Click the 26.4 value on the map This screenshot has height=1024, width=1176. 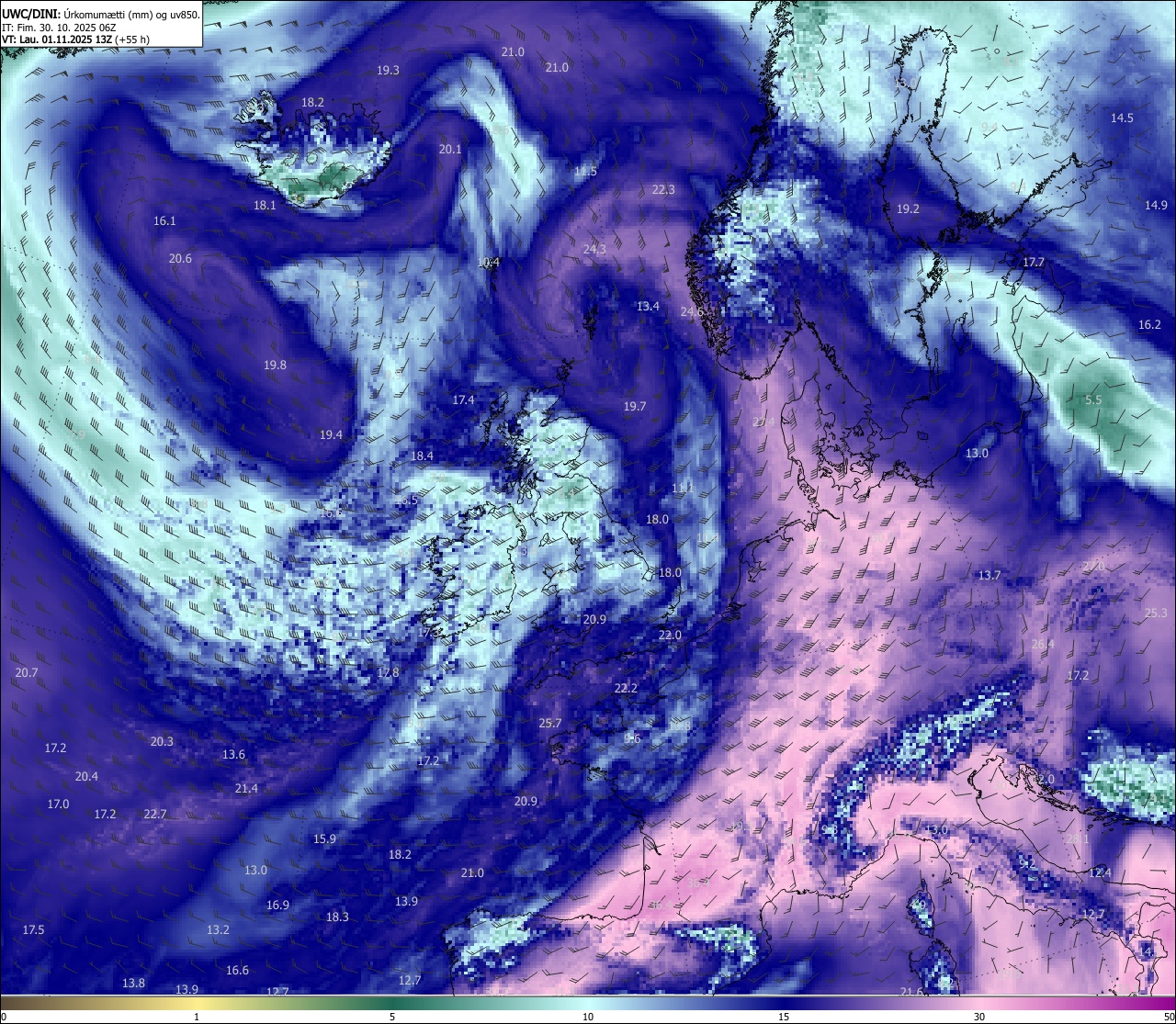(1043, 645)
